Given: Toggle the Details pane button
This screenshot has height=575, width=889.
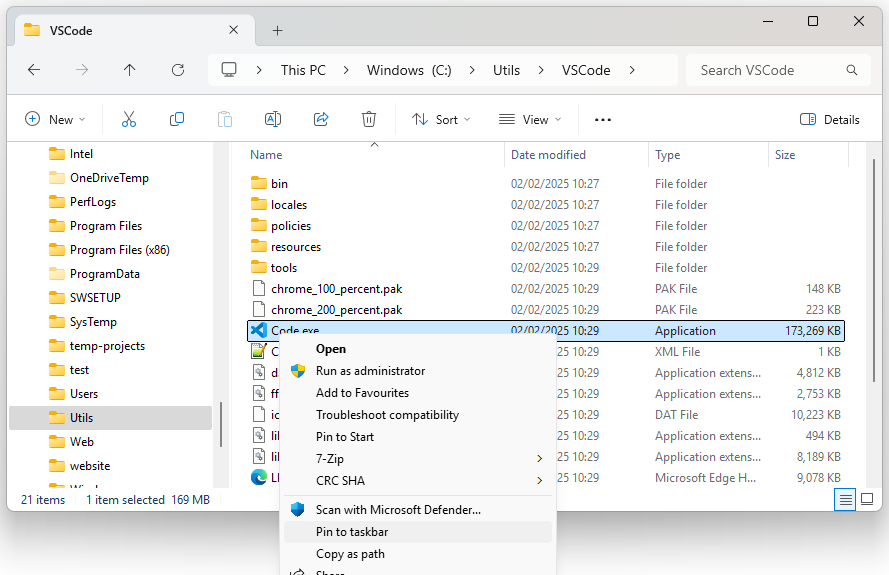Looking at the screenshot, I should point(829,119).
